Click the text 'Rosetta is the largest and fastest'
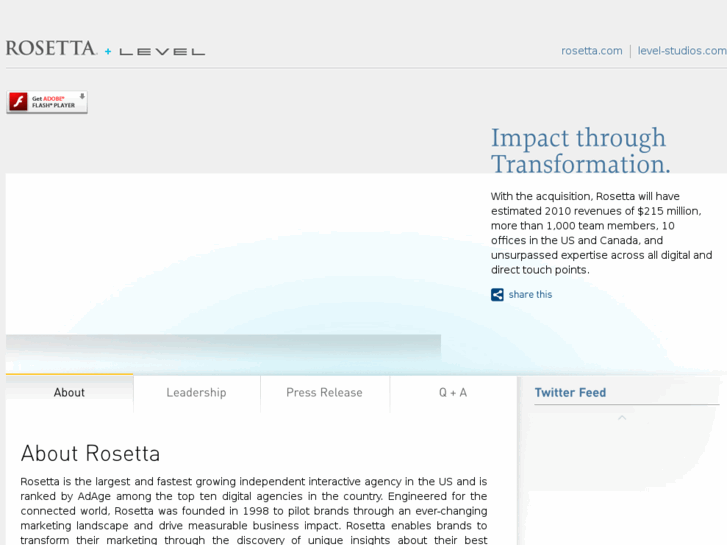The height and width of the screenshot is (545, 727). tap(106, 481)
